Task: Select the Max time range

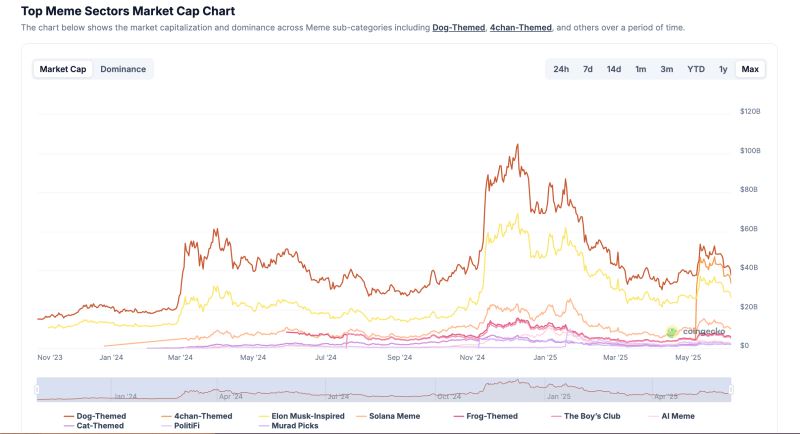Action: pos(750,69)
